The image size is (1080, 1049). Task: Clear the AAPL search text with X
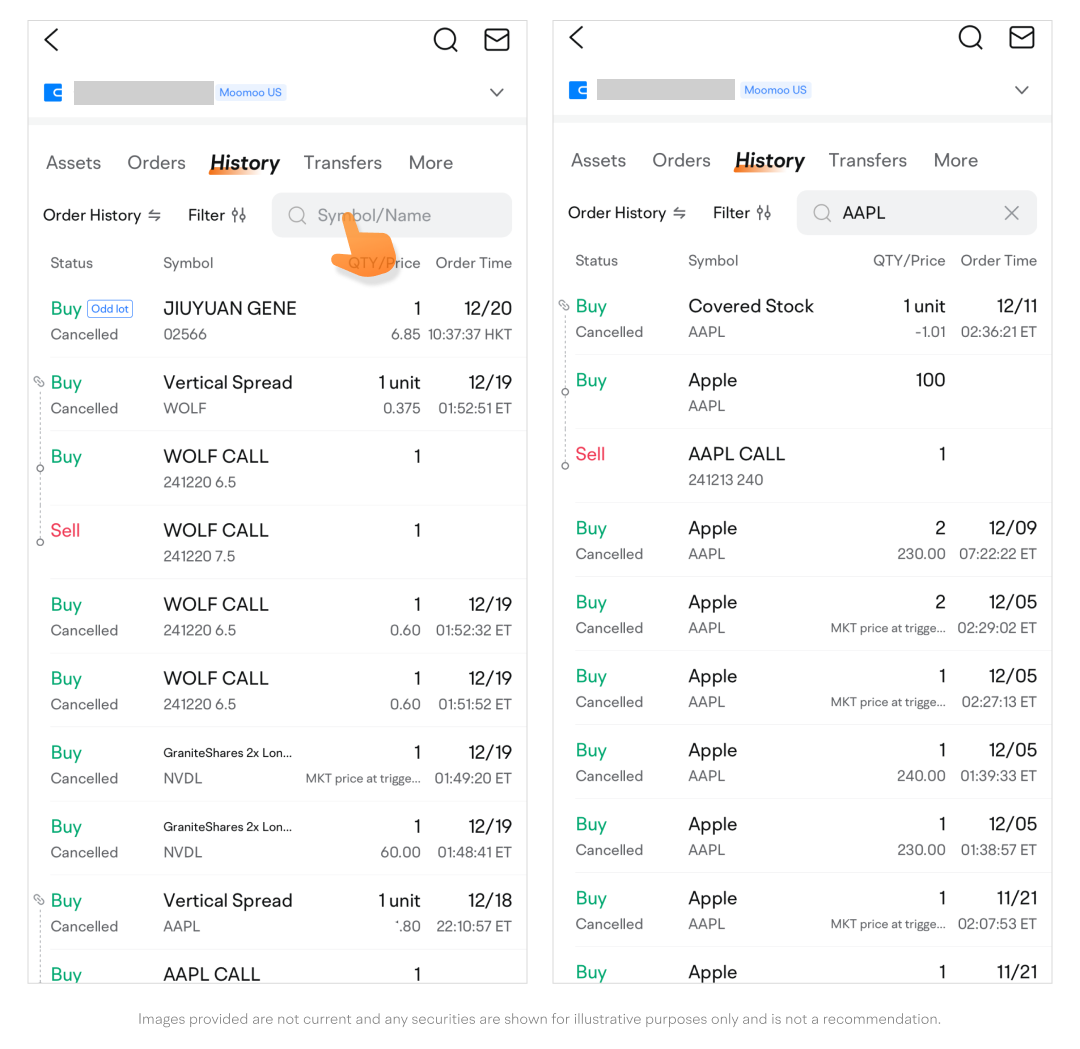(1011, 213)
